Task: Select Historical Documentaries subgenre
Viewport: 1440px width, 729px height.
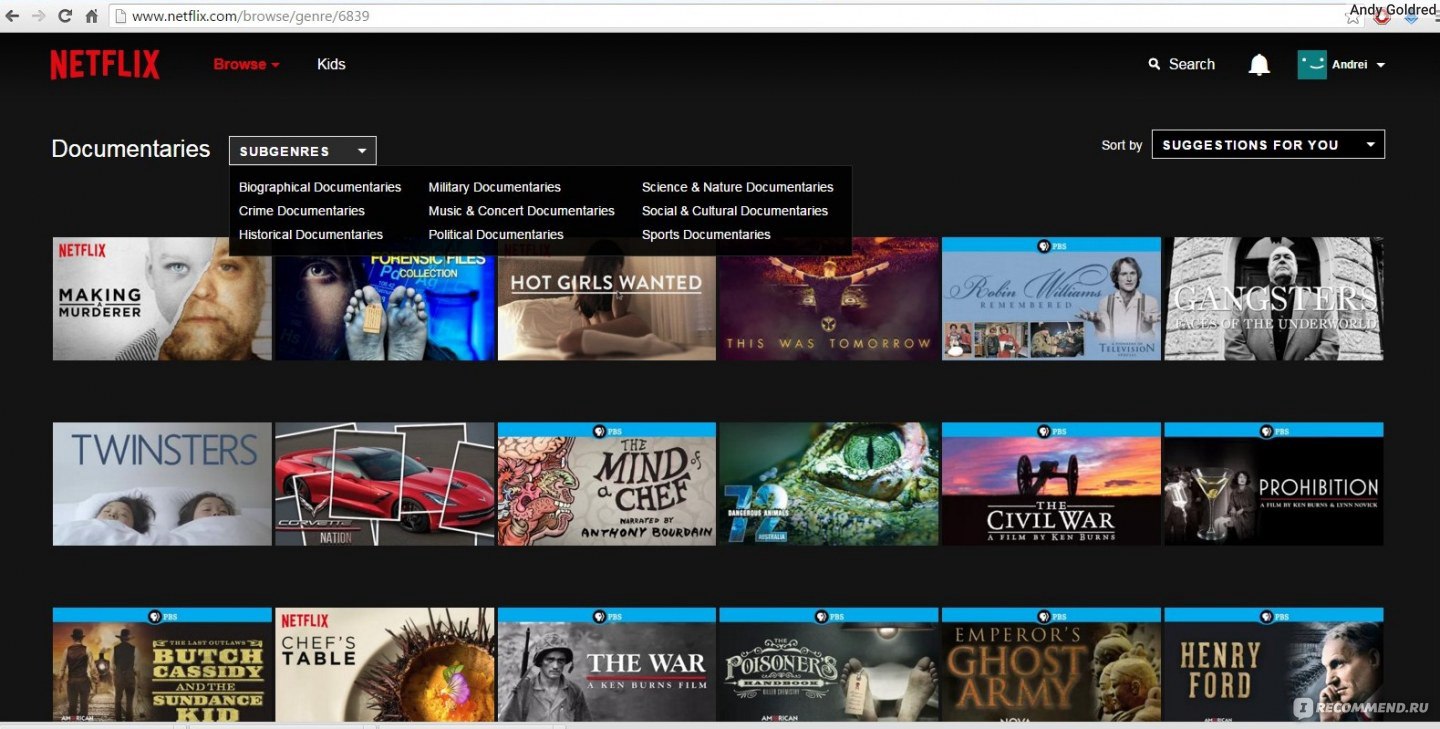Action: (x=311, y=235)
